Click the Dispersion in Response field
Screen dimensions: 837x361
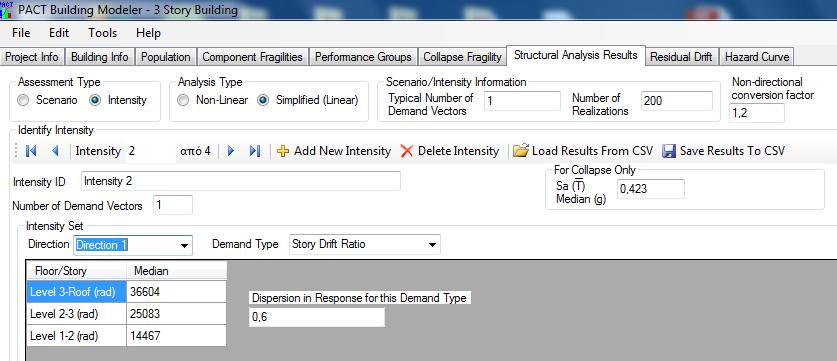(317, 317)
